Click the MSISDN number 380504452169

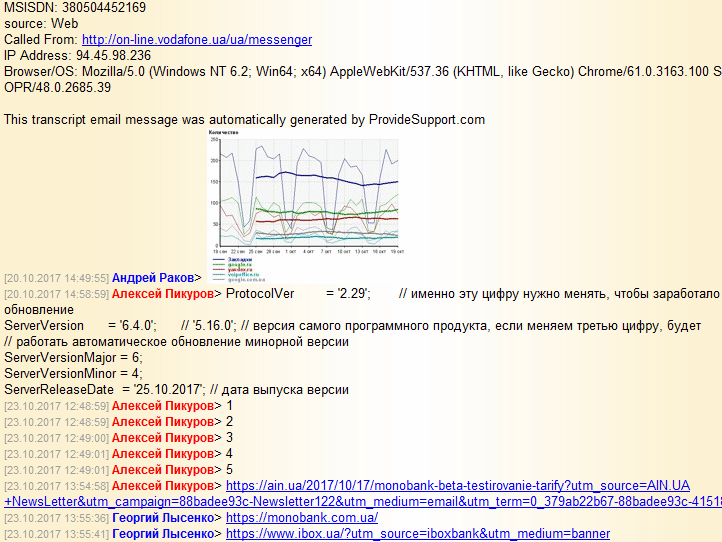[x=104, y=8]
